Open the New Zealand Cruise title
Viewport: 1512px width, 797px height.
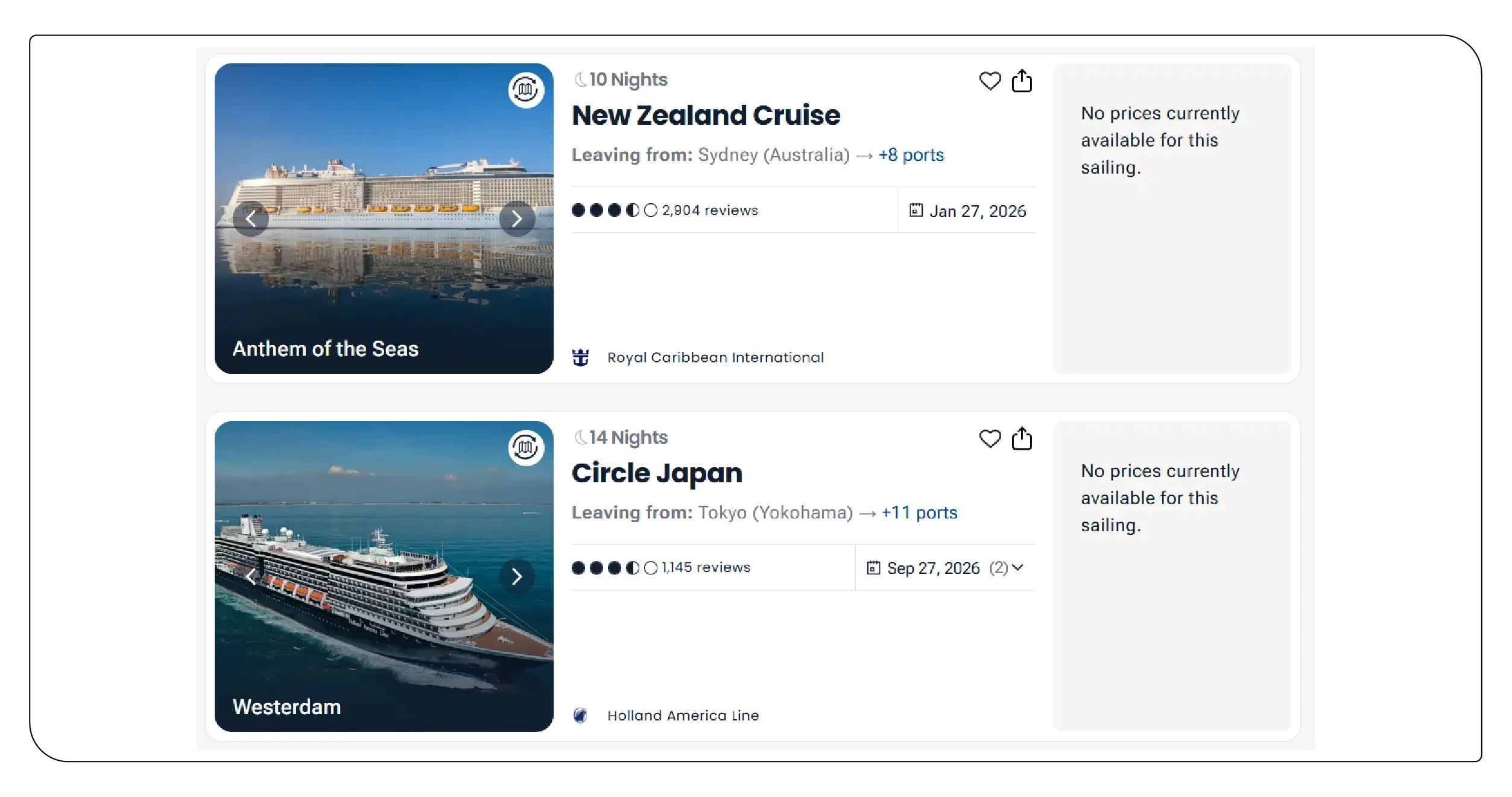tap(706, 115)
